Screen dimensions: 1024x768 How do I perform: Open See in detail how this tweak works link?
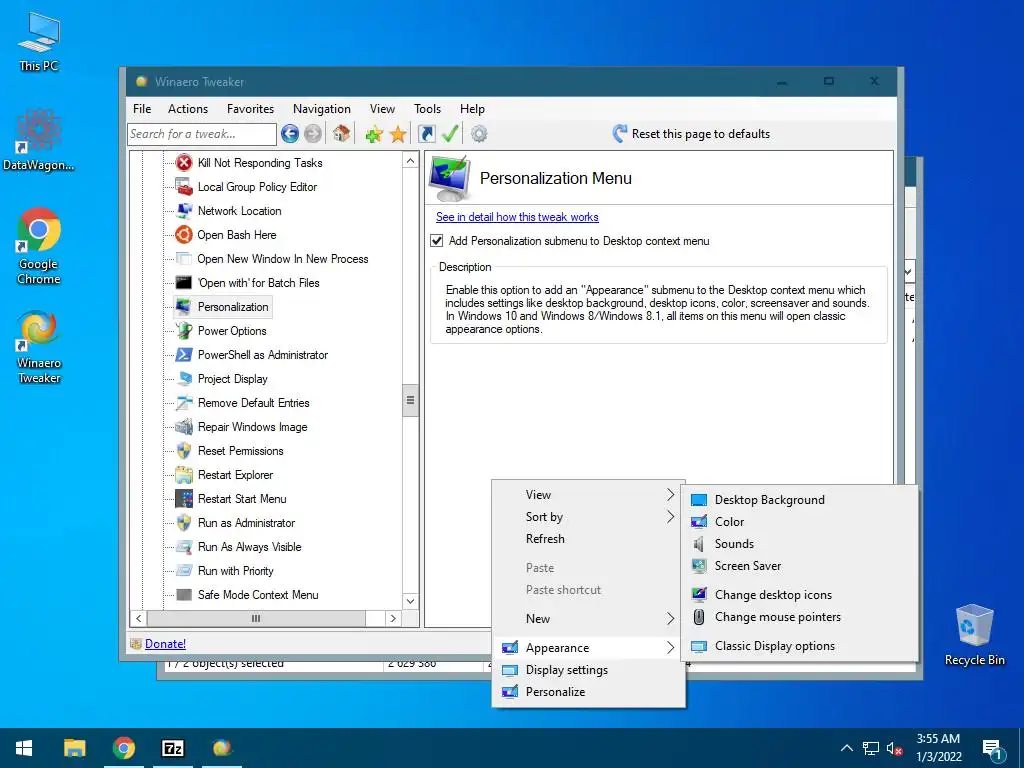[517, 217]
